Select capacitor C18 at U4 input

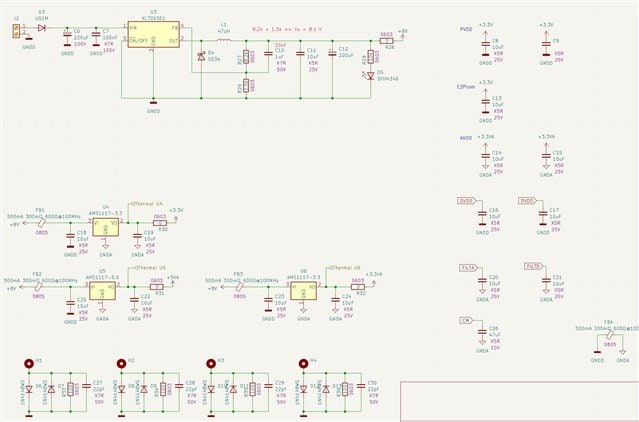point(71,236)
